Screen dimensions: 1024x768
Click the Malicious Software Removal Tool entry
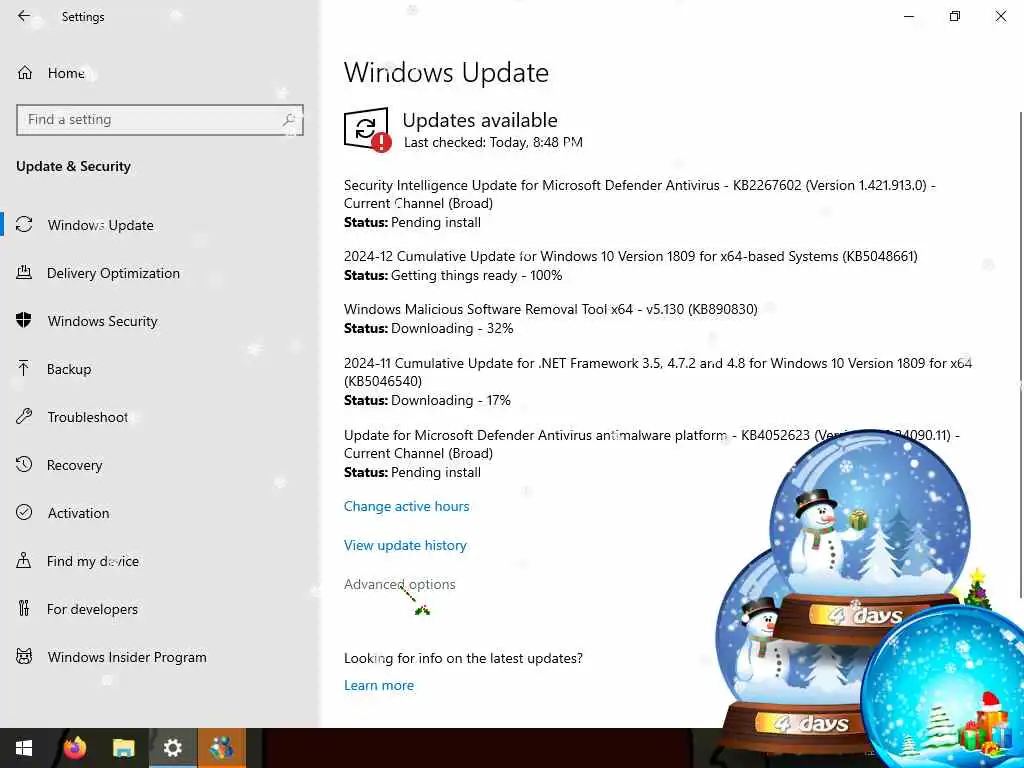[x=551, y=309]
